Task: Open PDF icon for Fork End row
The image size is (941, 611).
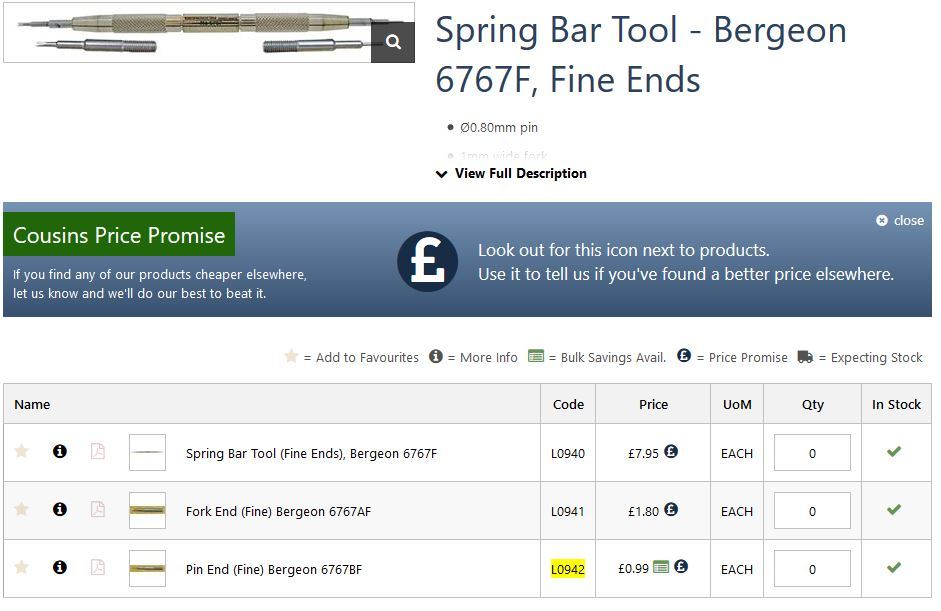Action: point(98,509)
